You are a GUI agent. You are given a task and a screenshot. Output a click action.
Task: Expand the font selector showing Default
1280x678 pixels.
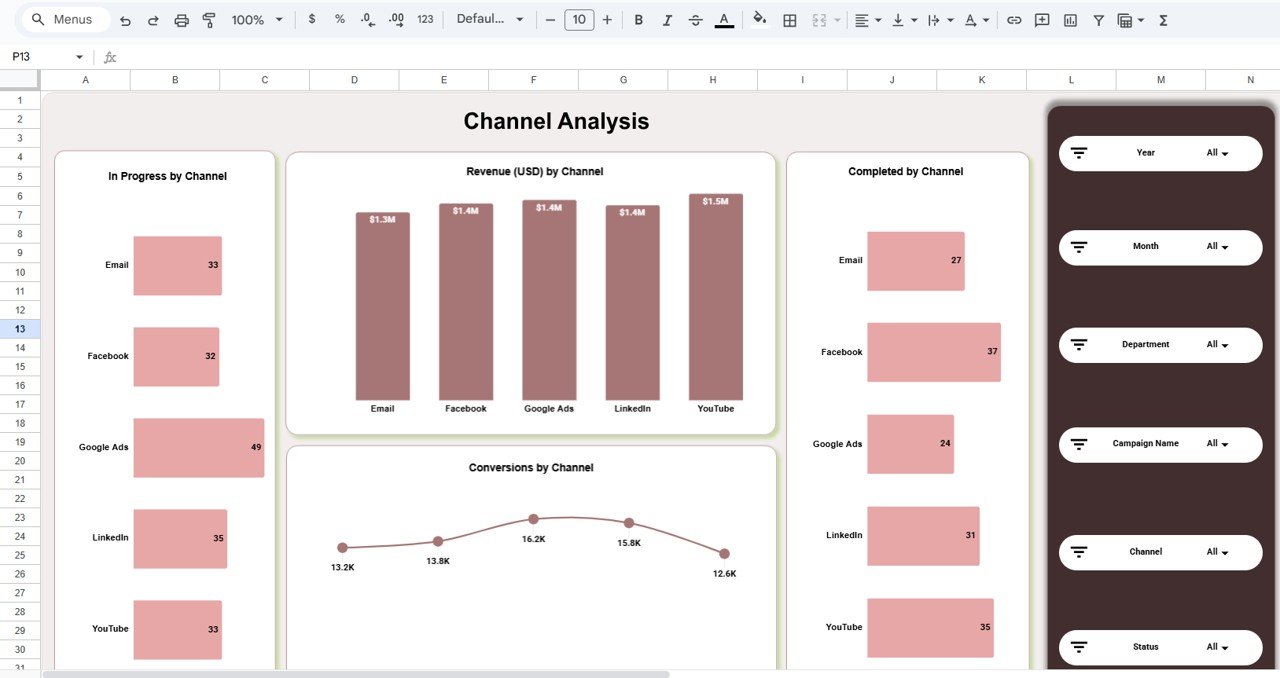tap(490, 19)
